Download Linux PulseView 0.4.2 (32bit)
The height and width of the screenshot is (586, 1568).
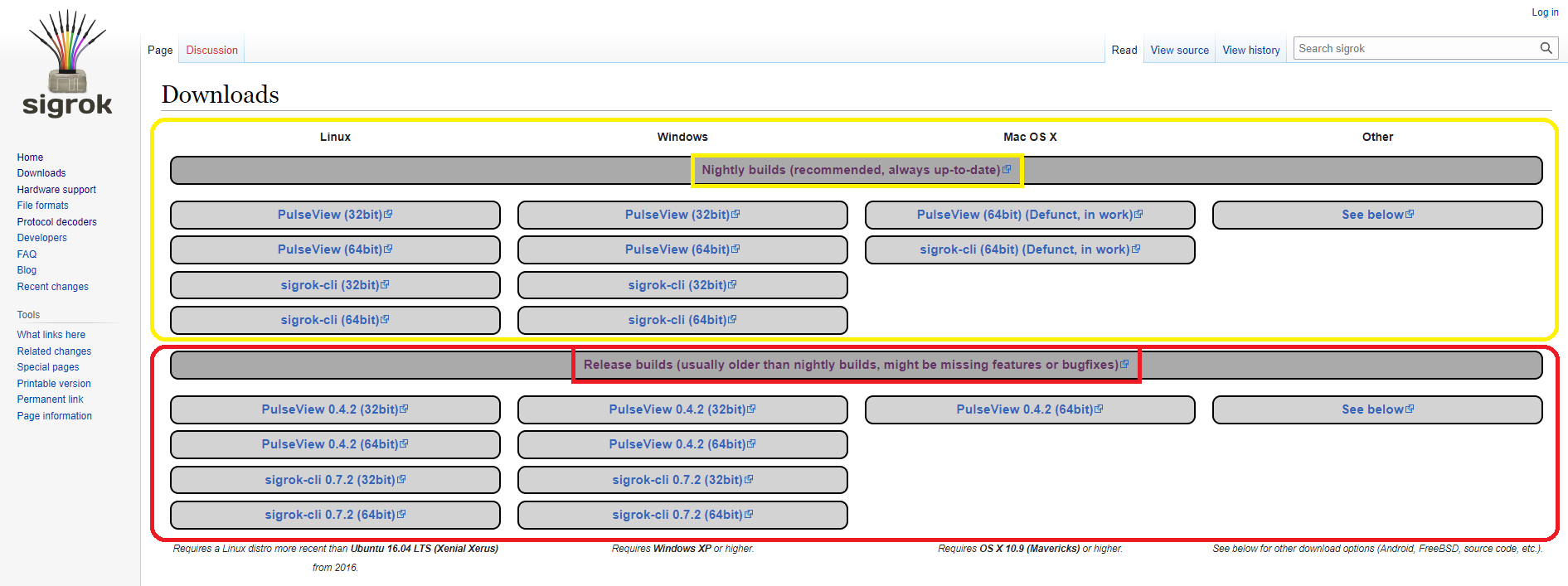[x=335, y=409]
